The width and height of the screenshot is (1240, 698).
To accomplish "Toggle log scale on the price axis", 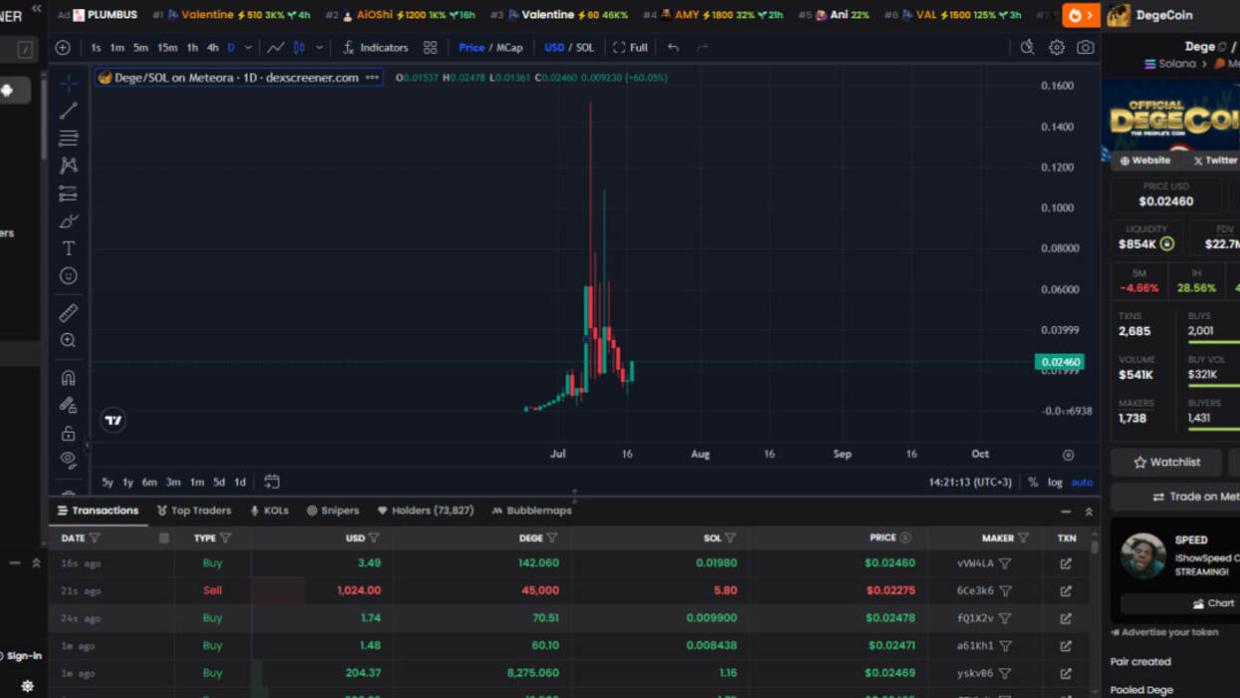I will click(x=1055, y=482).
